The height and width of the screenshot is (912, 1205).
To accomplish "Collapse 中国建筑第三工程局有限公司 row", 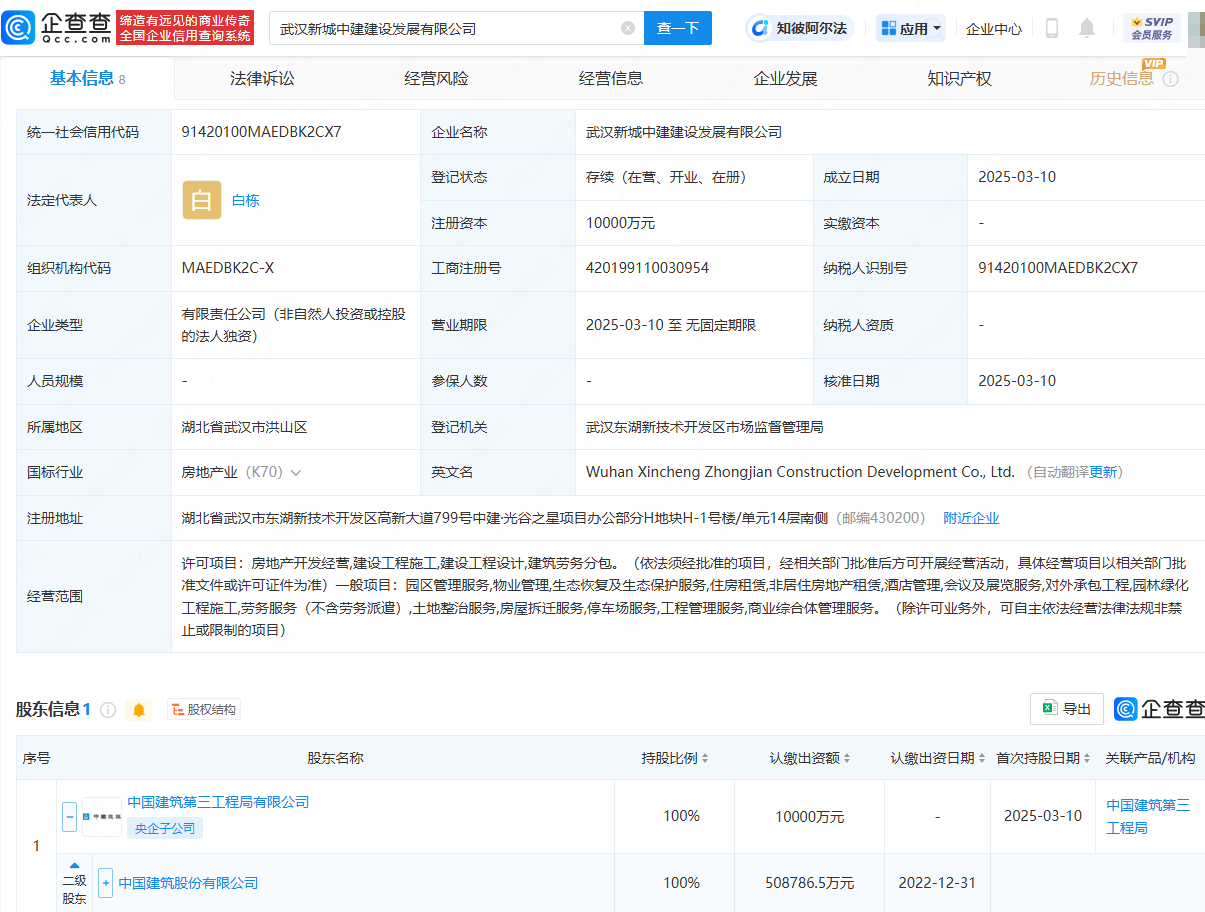I will 70,816.
